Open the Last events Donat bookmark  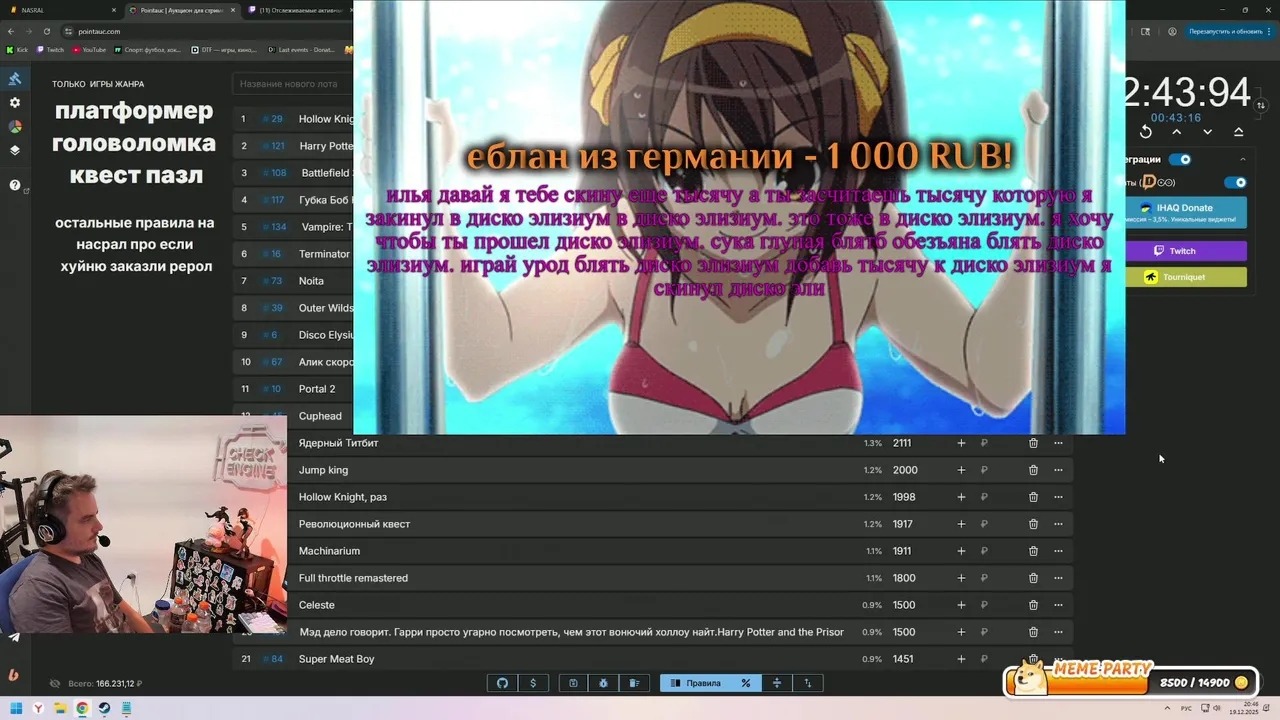[301, 49]
